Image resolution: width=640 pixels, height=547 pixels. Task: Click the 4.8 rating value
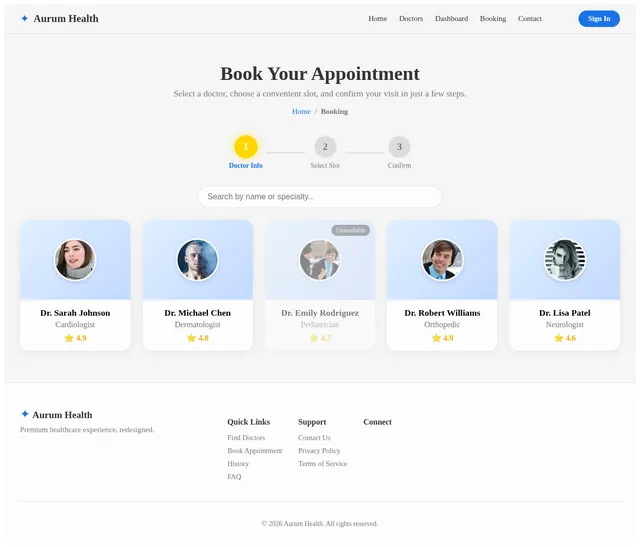pyautogui.click(x=203, y=338)
